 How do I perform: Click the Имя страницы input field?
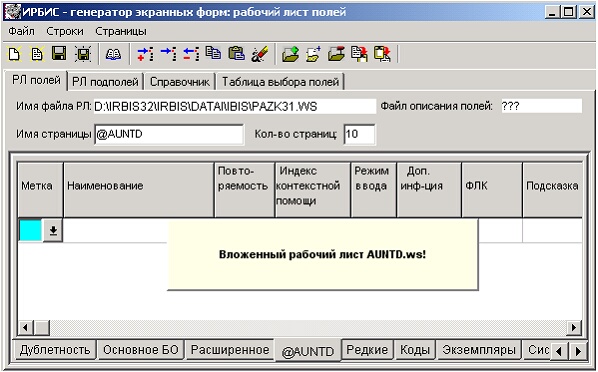pos(169,134)
